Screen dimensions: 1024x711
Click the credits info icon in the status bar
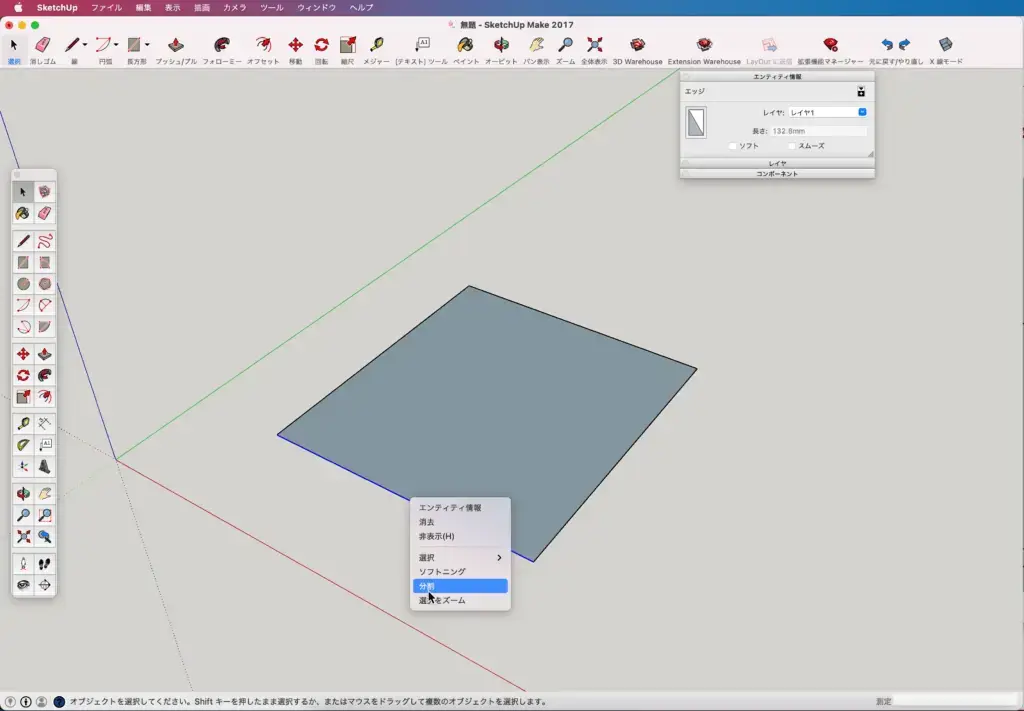(26, 702)
